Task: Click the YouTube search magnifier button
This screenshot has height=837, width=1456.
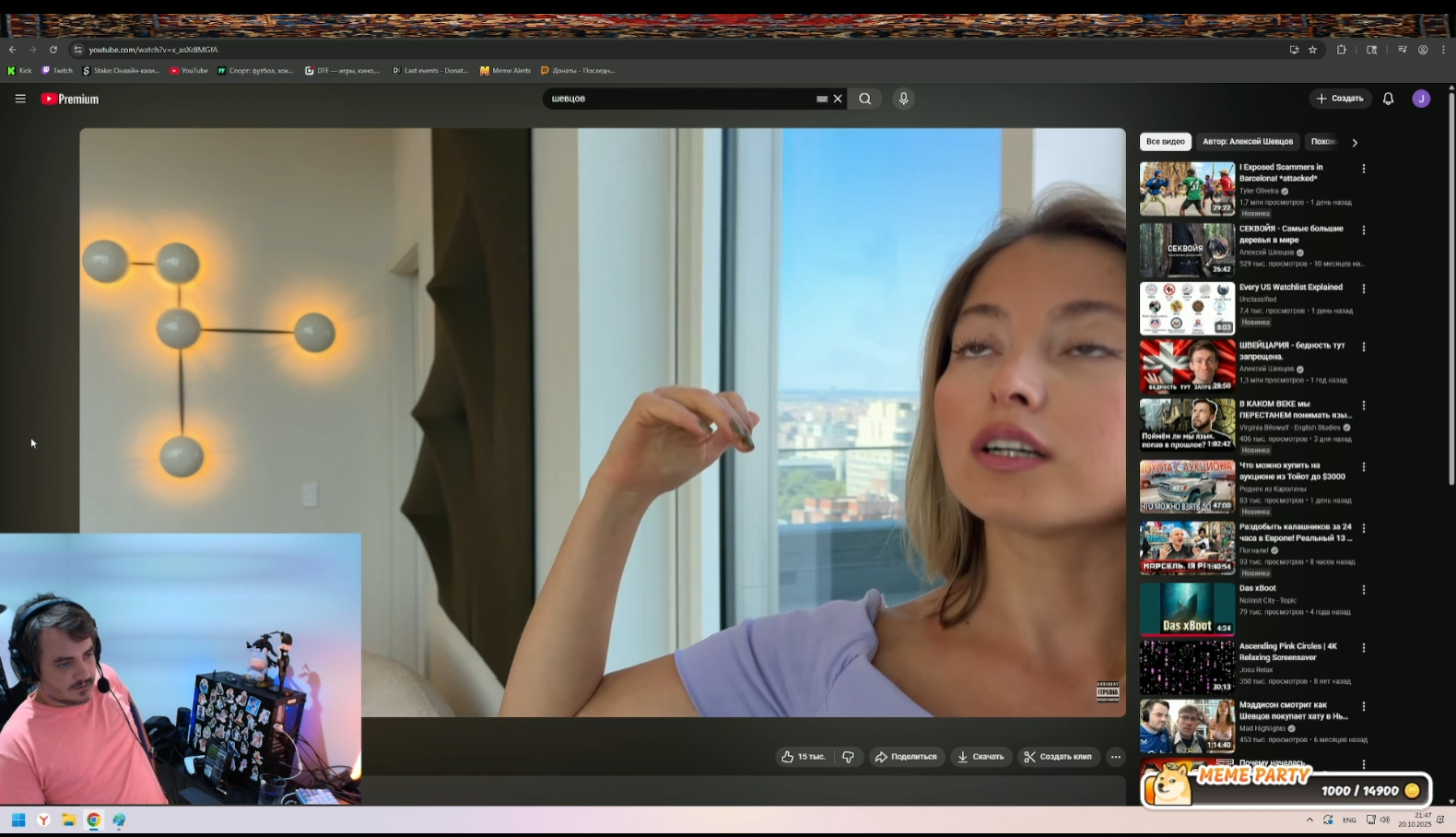Action: point(864,99)
